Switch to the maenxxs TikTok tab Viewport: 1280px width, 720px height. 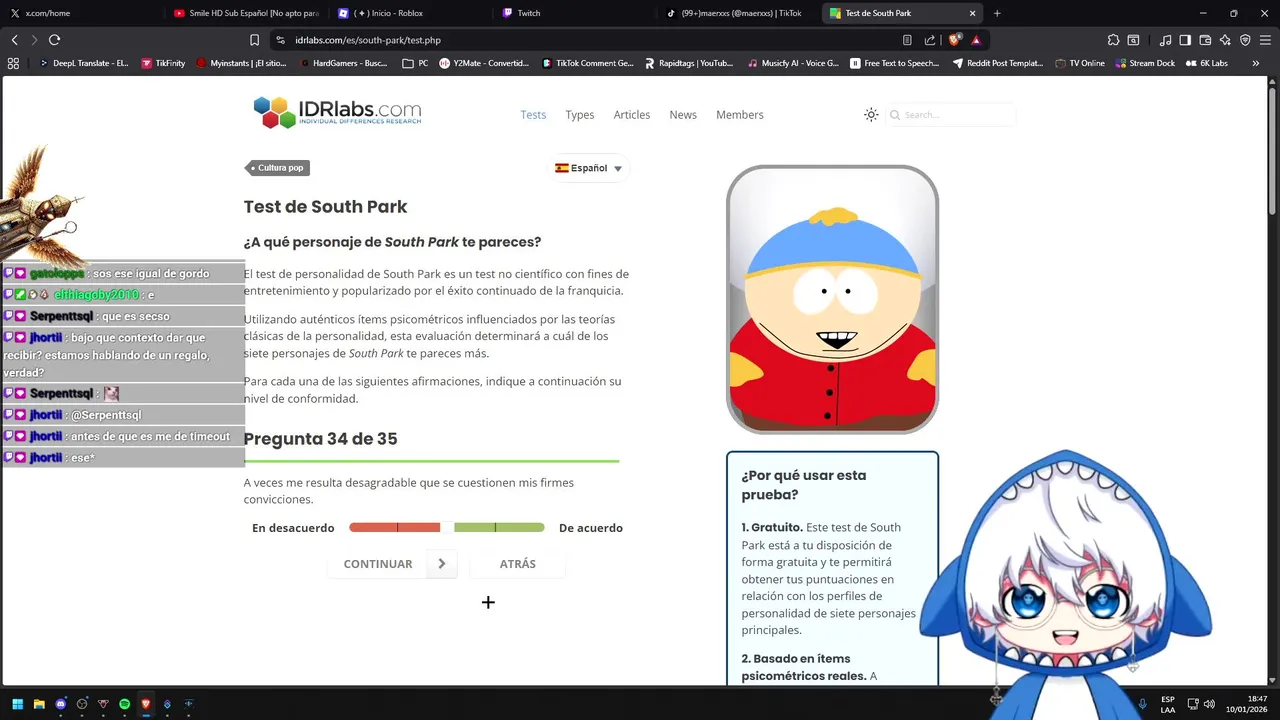pos(738,13)
